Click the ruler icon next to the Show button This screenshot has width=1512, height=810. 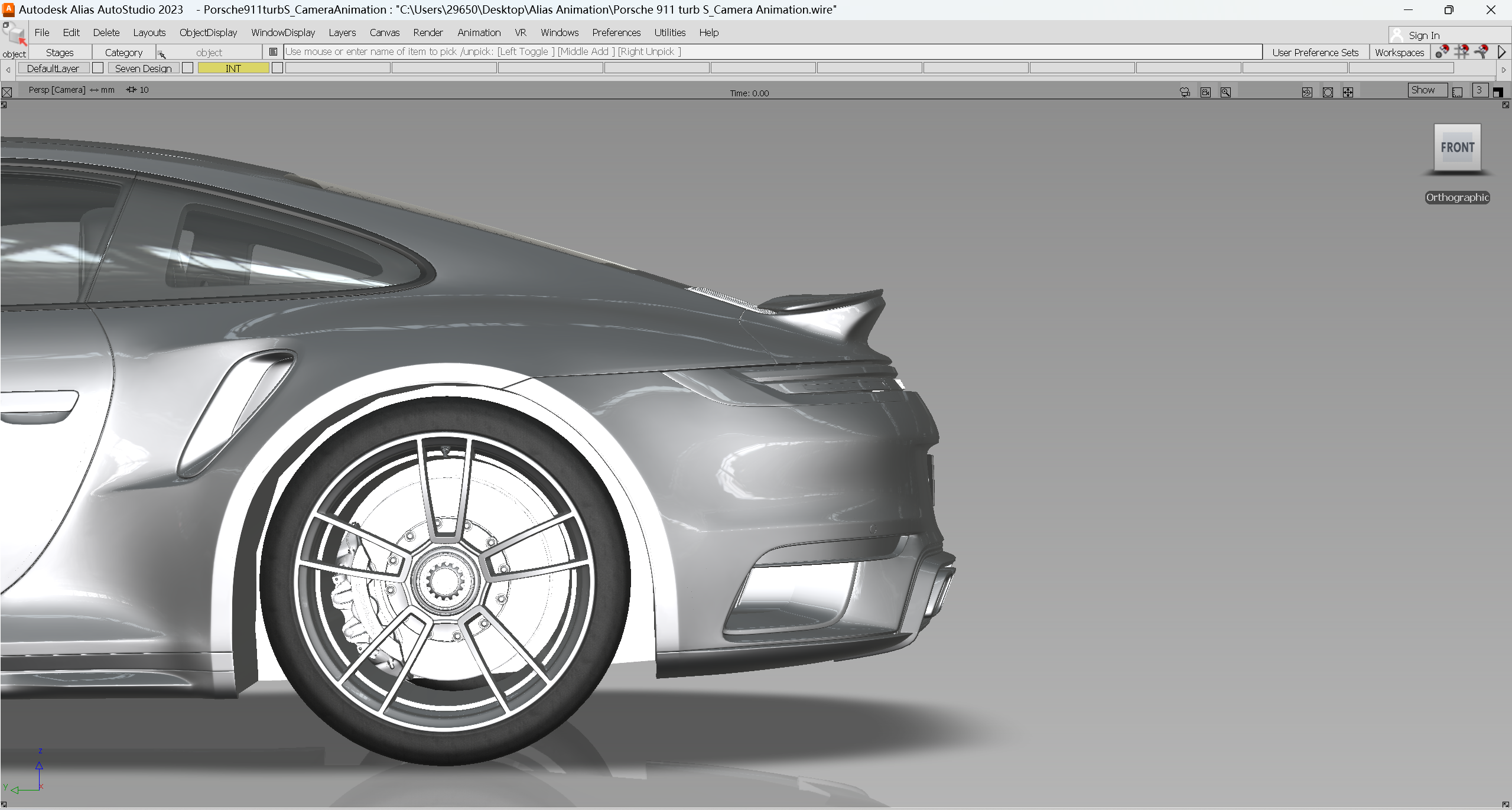coord(1458,92)
